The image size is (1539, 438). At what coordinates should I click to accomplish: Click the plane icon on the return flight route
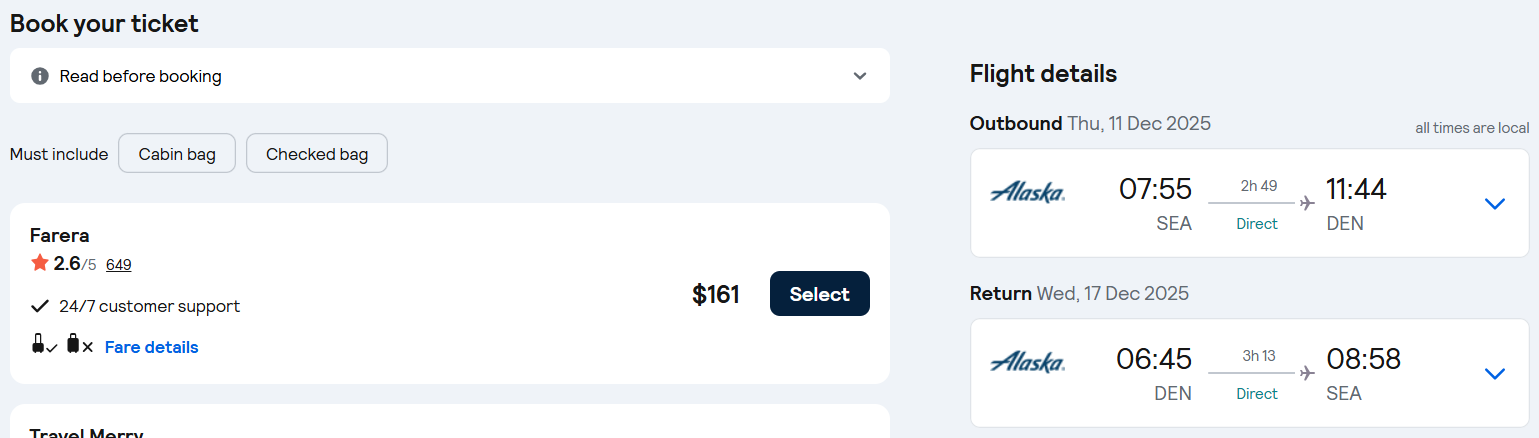[x=1307, y=373]
